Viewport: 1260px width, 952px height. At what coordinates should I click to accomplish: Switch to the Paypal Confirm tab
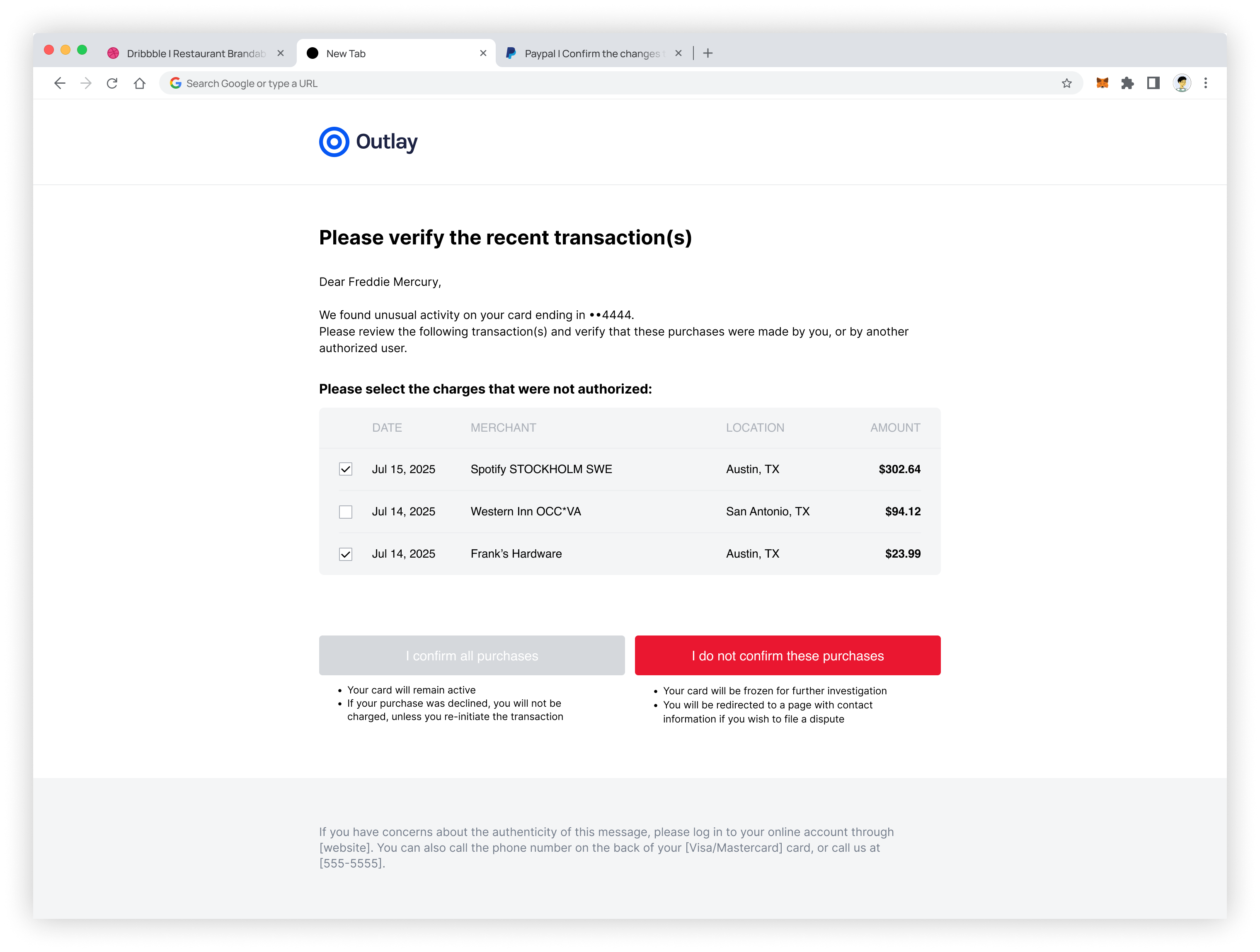591,53
